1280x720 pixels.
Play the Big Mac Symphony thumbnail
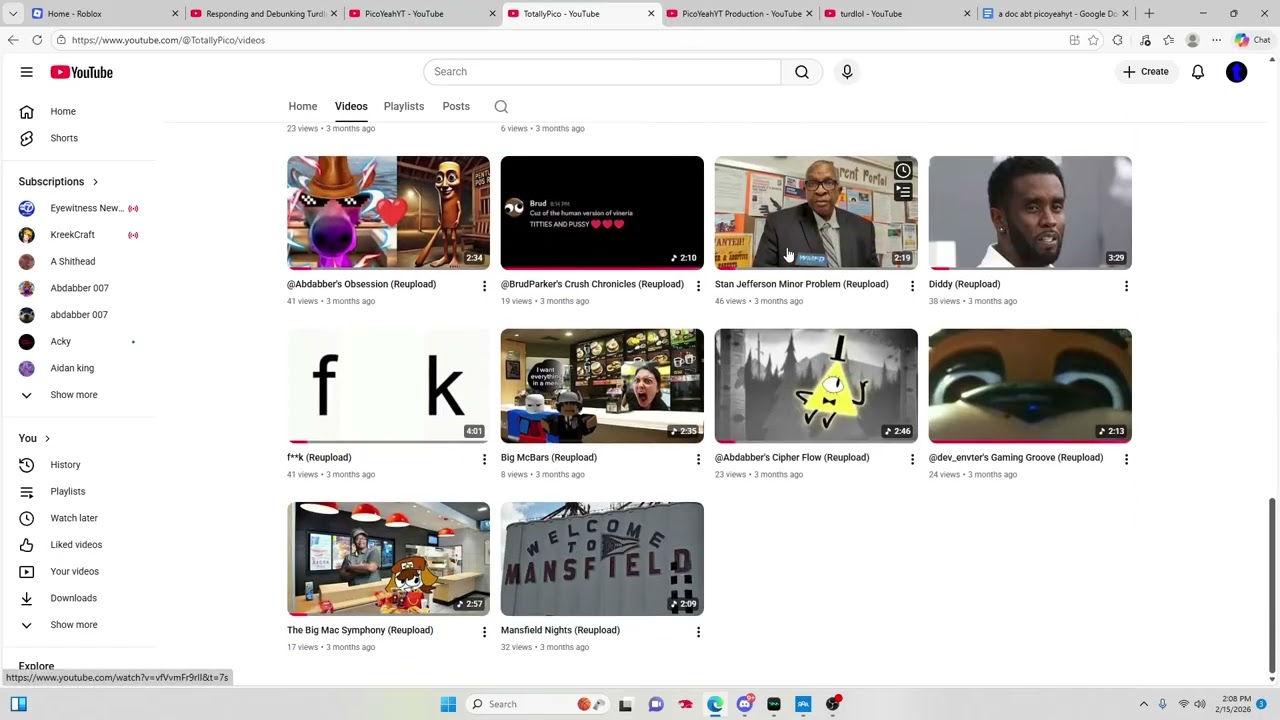click(388, 559)
